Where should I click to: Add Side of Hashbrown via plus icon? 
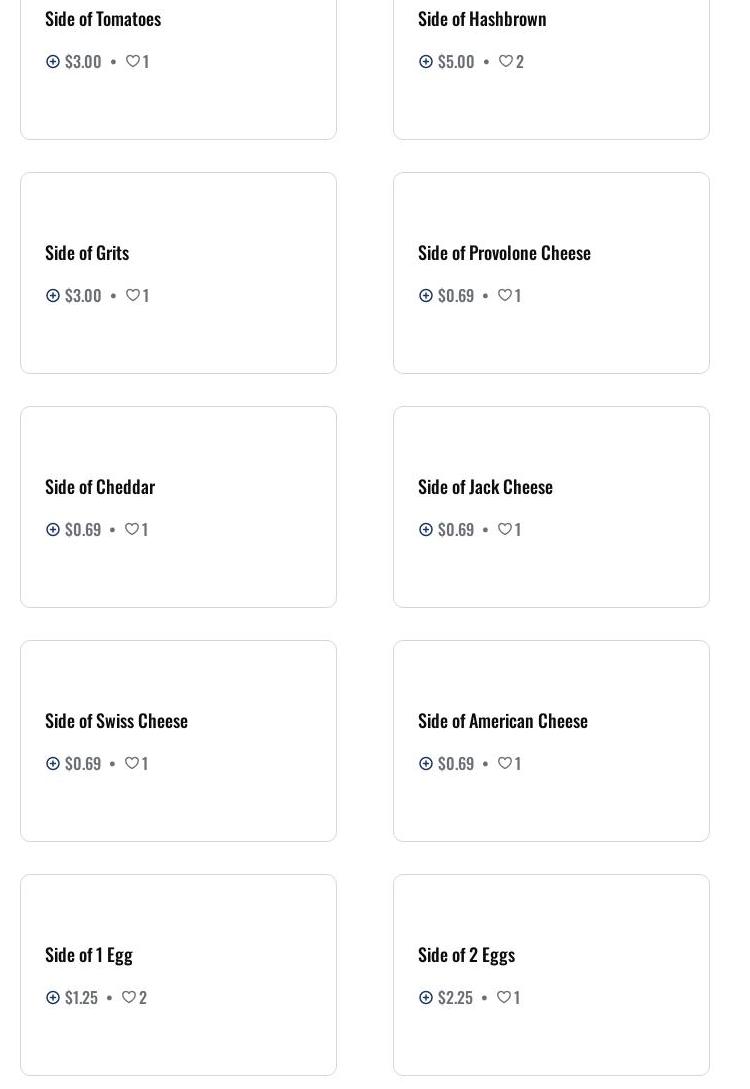coord(426,61)
